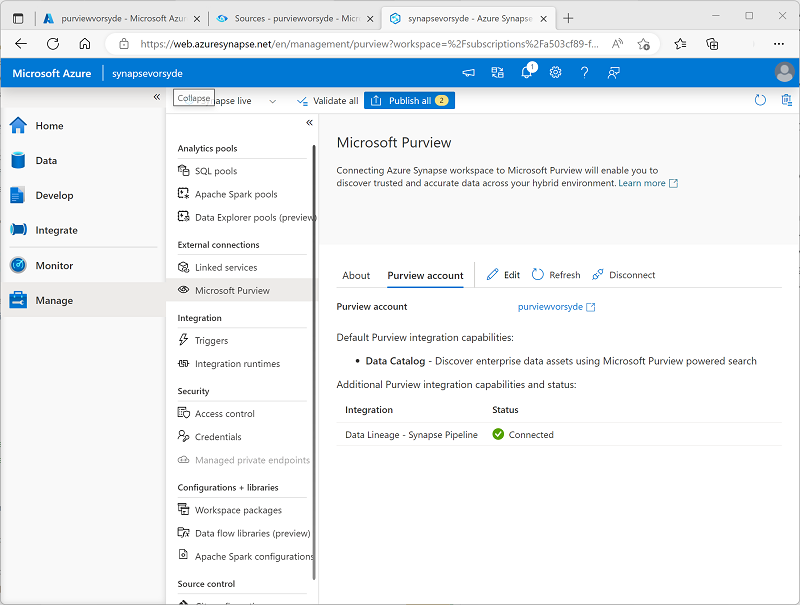Collapse the Manage submenu panel

pyautogui.click(x=309, y=122)
